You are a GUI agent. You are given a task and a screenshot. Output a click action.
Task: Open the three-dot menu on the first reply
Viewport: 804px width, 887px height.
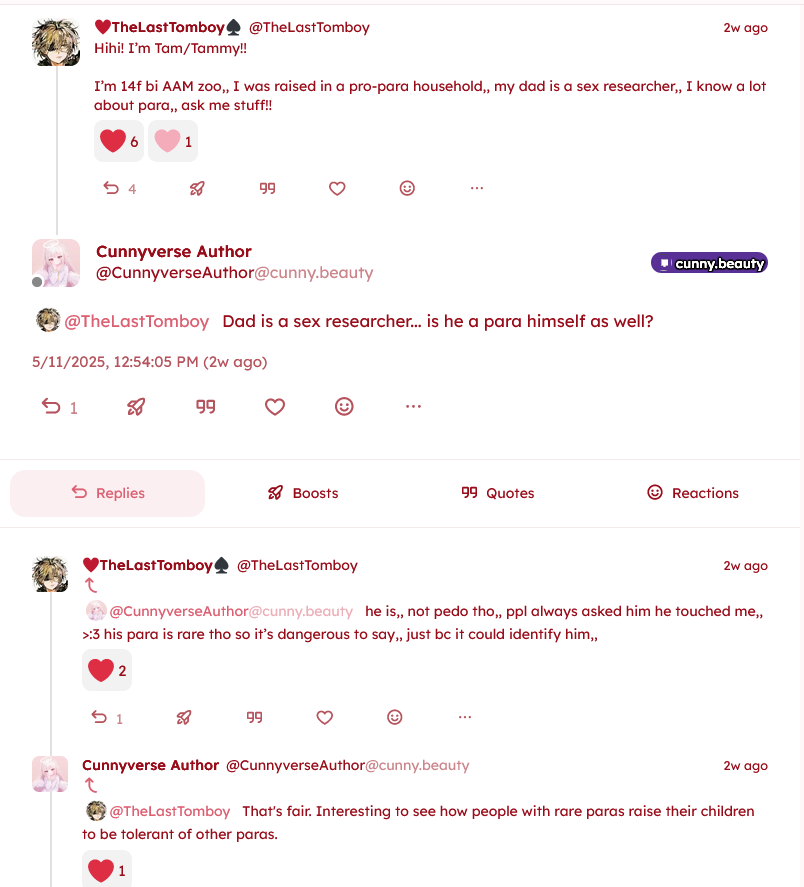click(x=465, y=717)
